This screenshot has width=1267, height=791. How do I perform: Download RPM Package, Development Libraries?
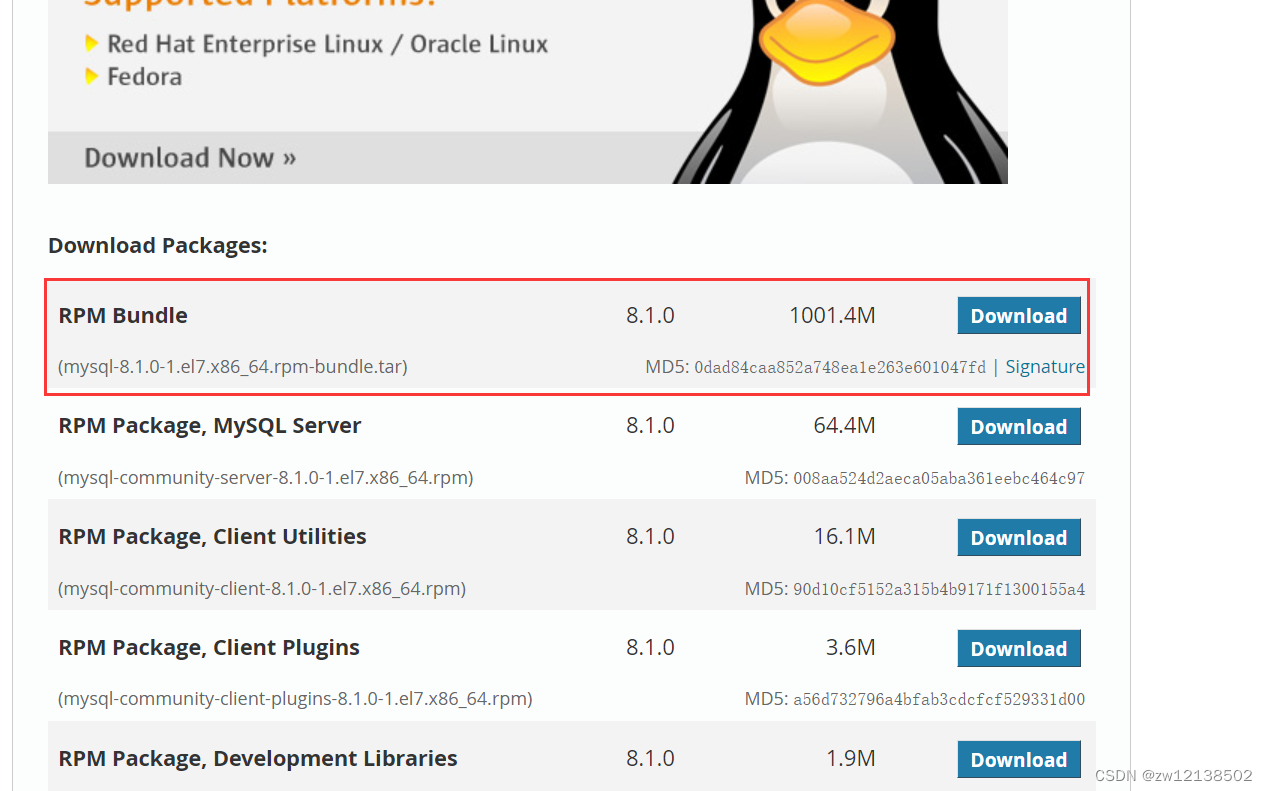click(1019, 759)
